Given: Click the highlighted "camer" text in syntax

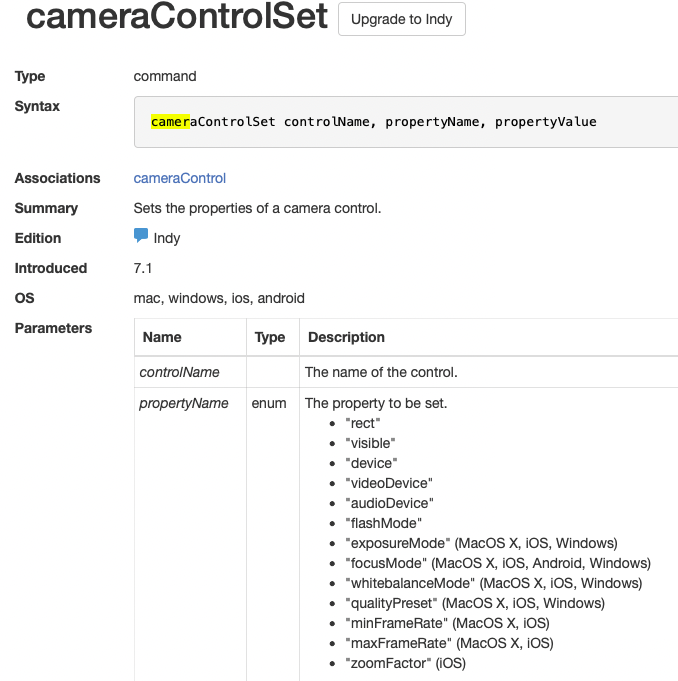Looking at the screenshot, I should pos(170,122).
